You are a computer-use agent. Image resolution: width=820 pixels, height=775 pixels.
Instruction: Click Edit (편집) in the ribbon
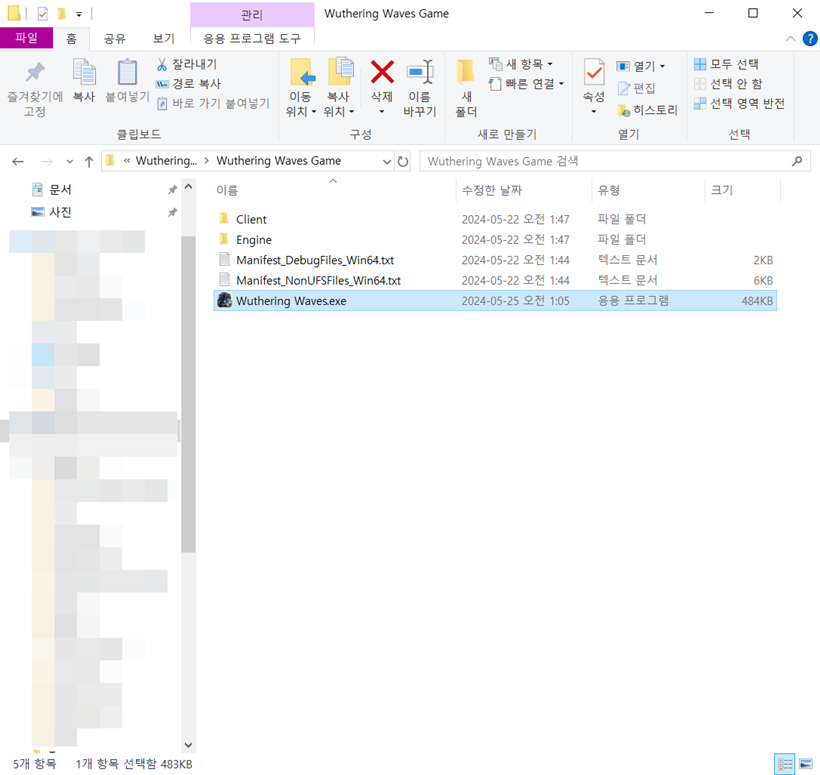point(636,88)
